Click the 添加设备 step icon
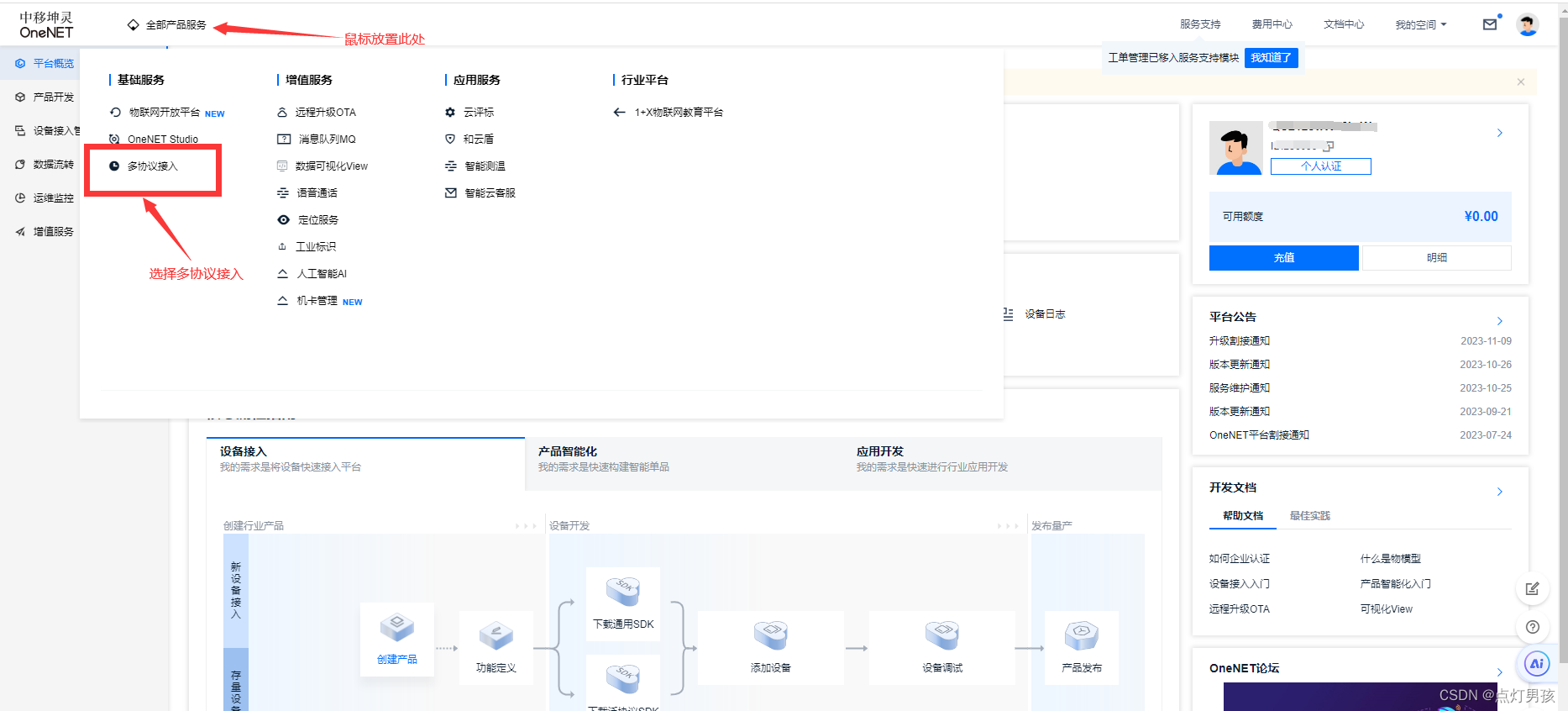 click(770, 635)
